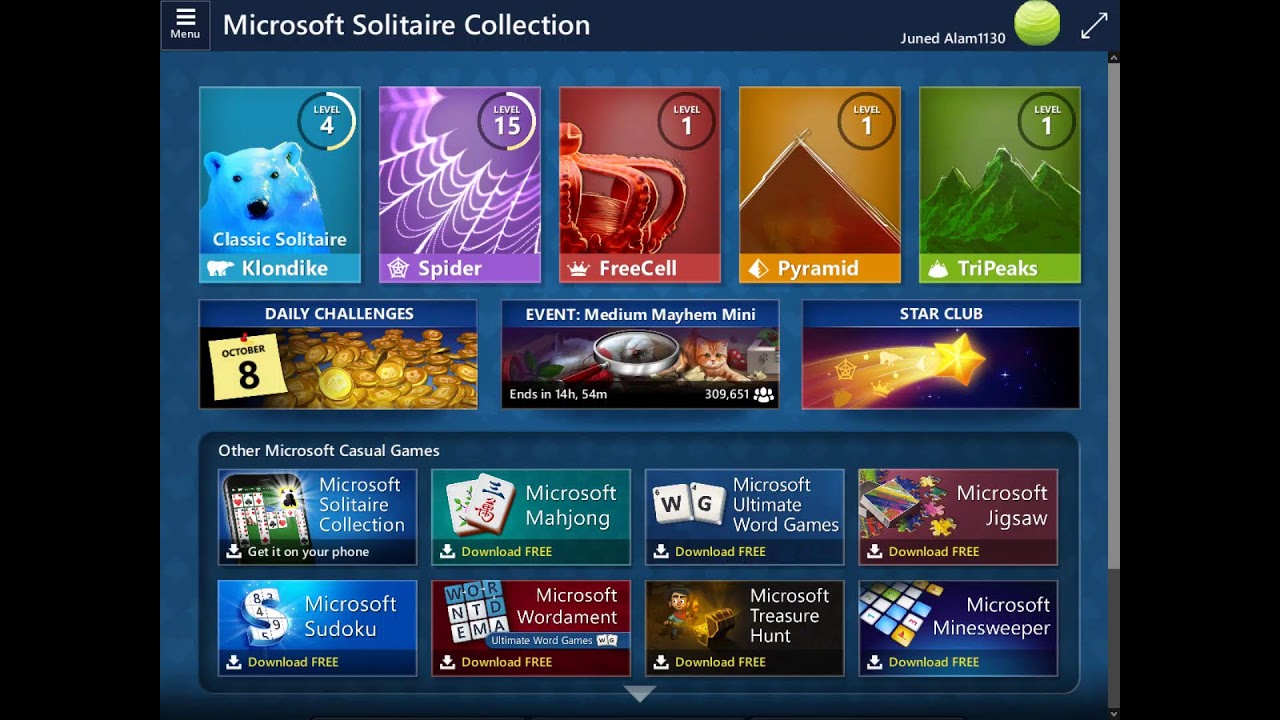Screen dimensions: 1280x720
Task: Open the Microsoft Jigsaw tile
Action: tap(958, 517)
